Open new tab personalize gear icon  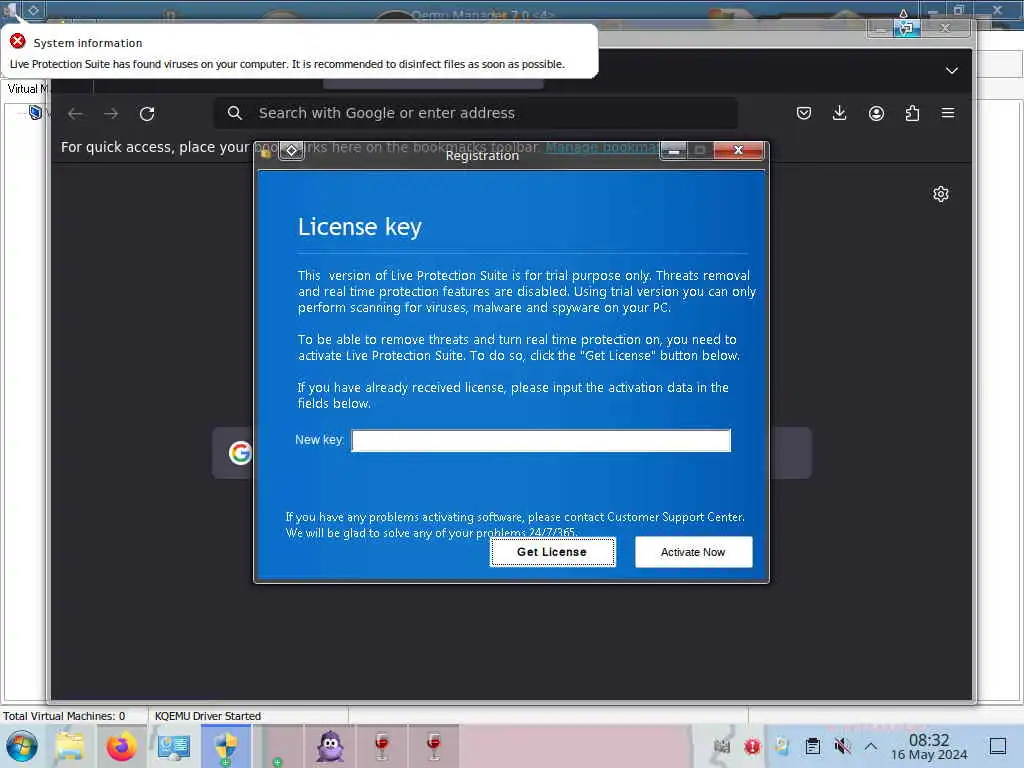pyautogui.click(x=941, y=194)
